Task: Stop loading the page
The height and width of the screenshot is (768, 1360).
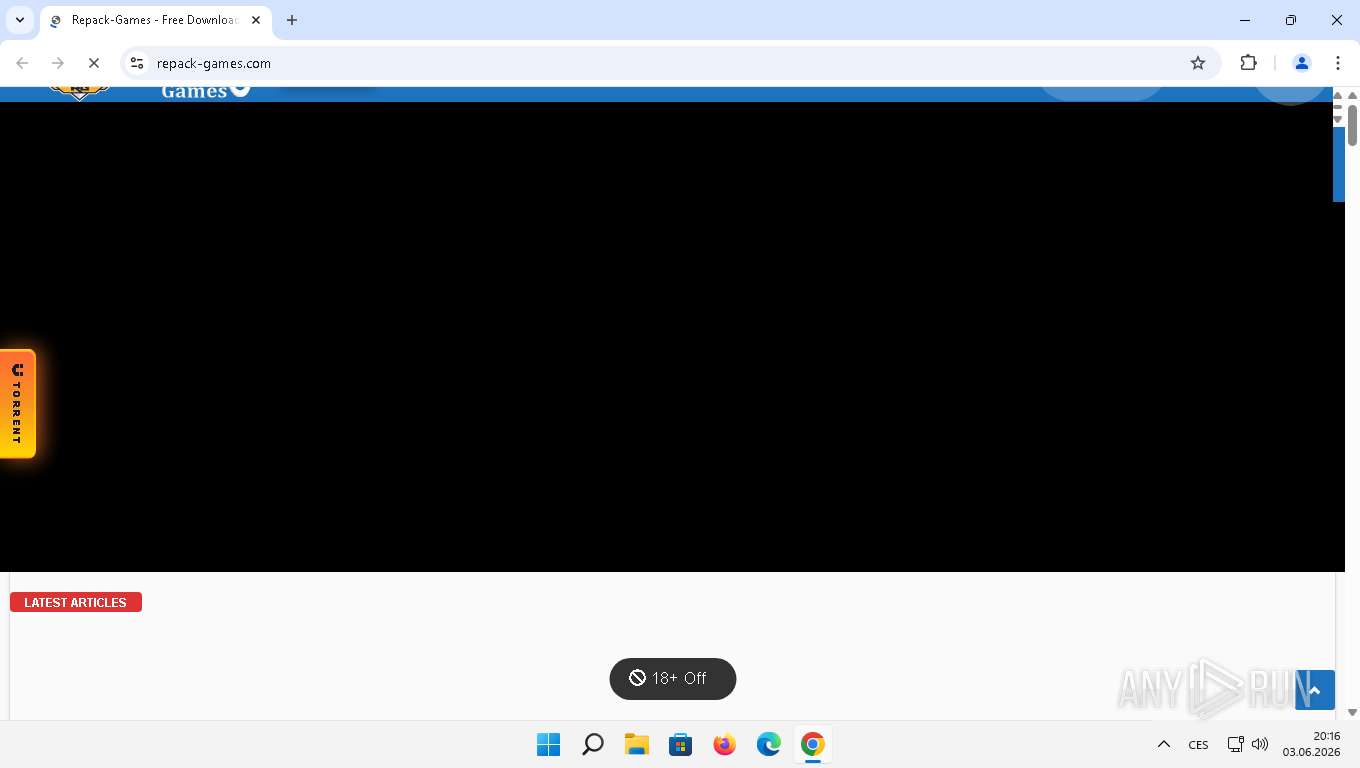Action: [93, 63]
